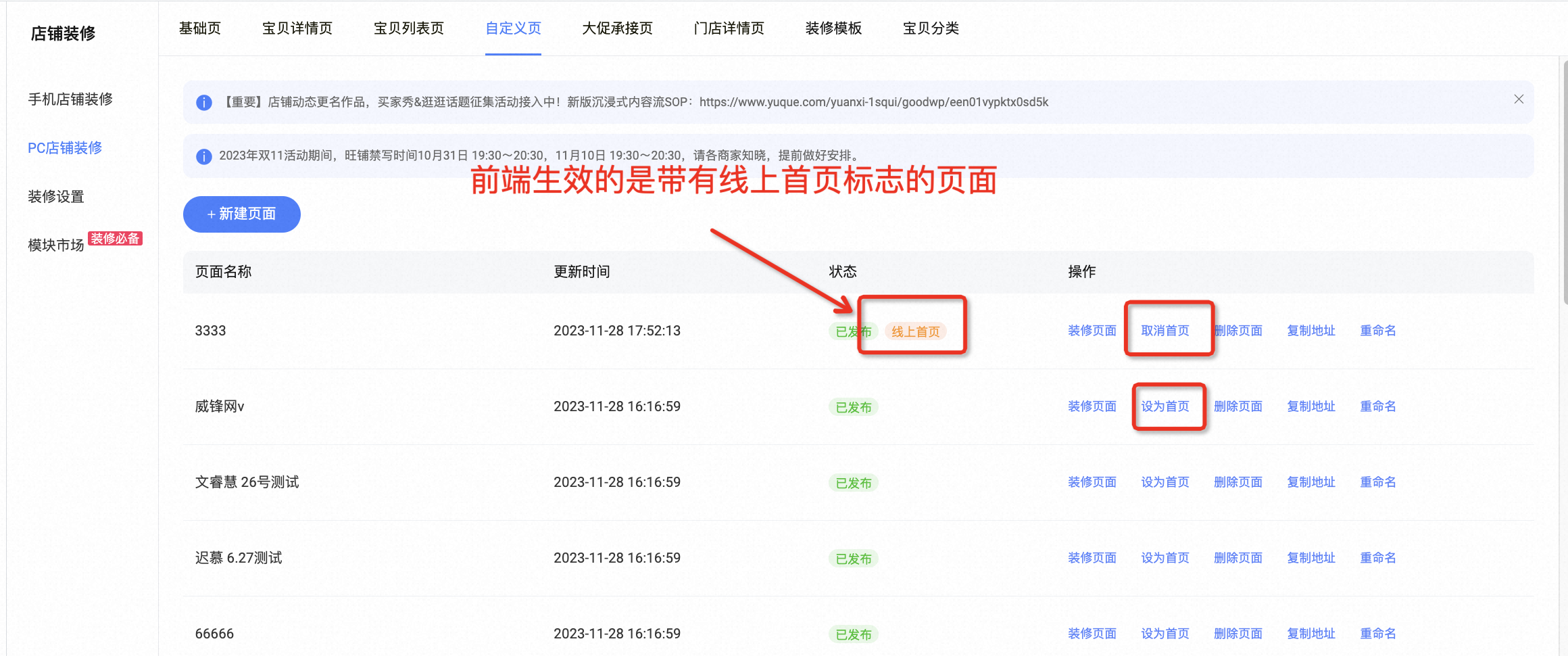Click 重命名 for 迟慕 6.27测试

[x=1378, y=558]
